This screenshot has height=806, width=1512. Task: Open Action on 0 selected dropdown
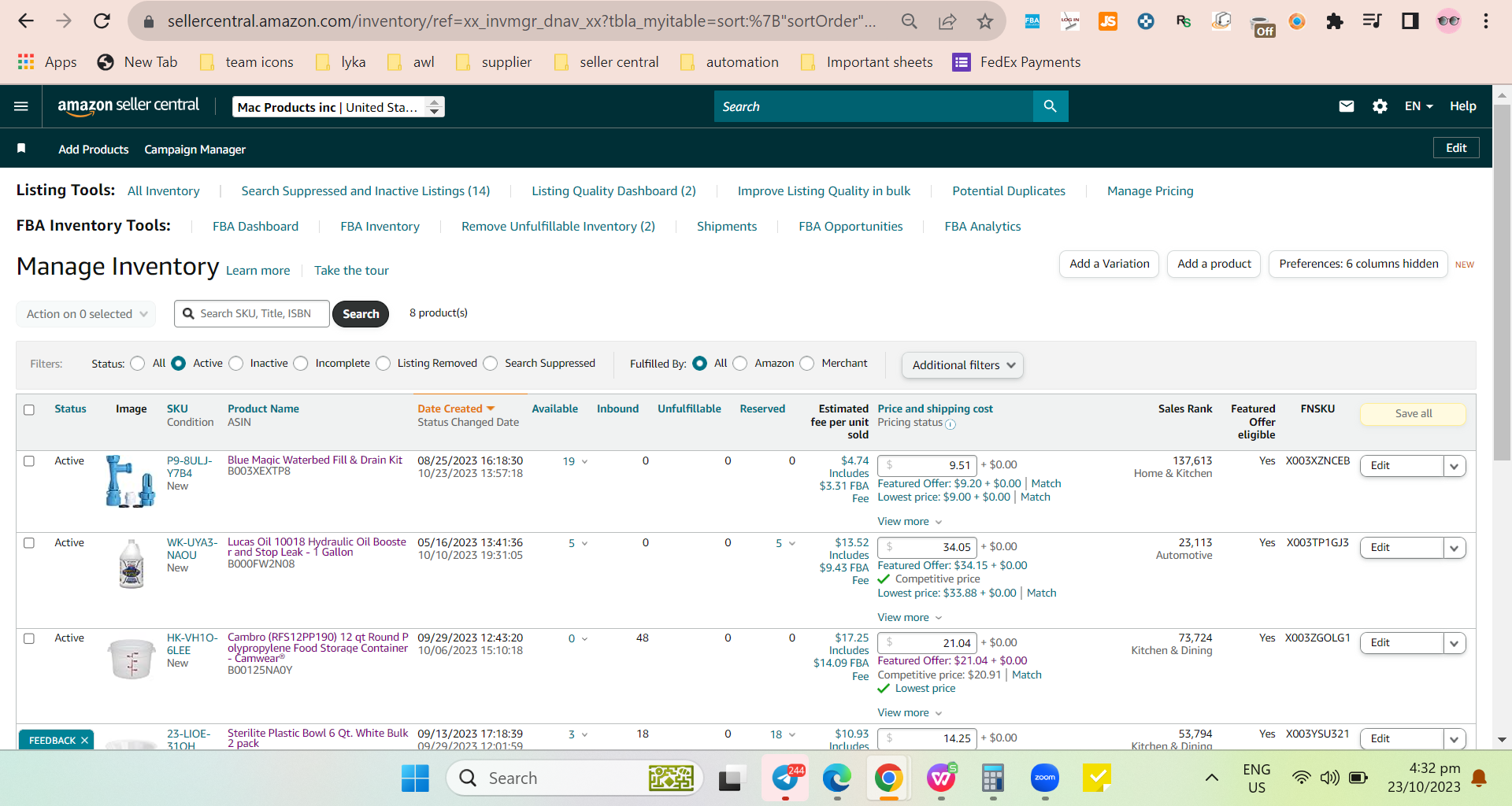tap(86, 314)
